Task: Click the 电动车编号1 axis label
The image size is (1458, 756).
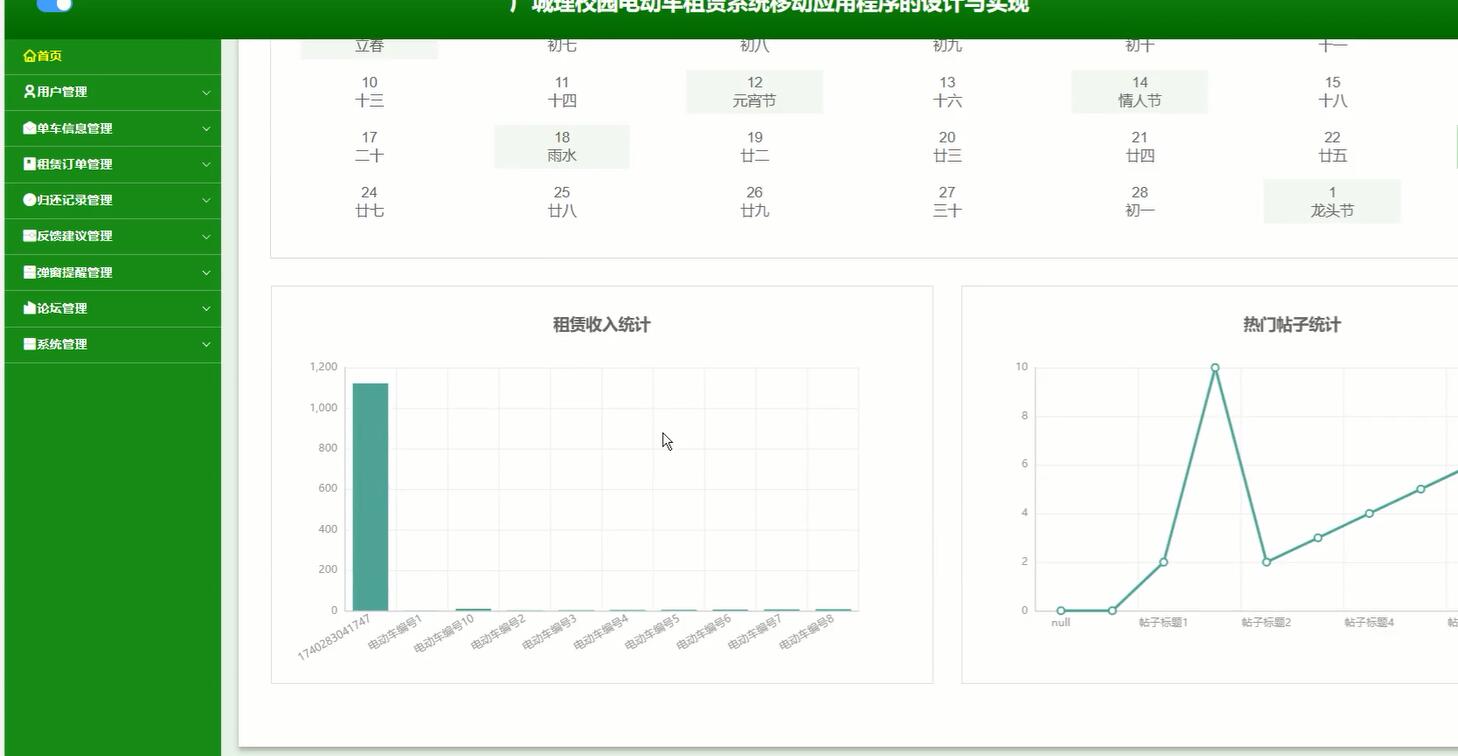Action: tap(395, 632)
